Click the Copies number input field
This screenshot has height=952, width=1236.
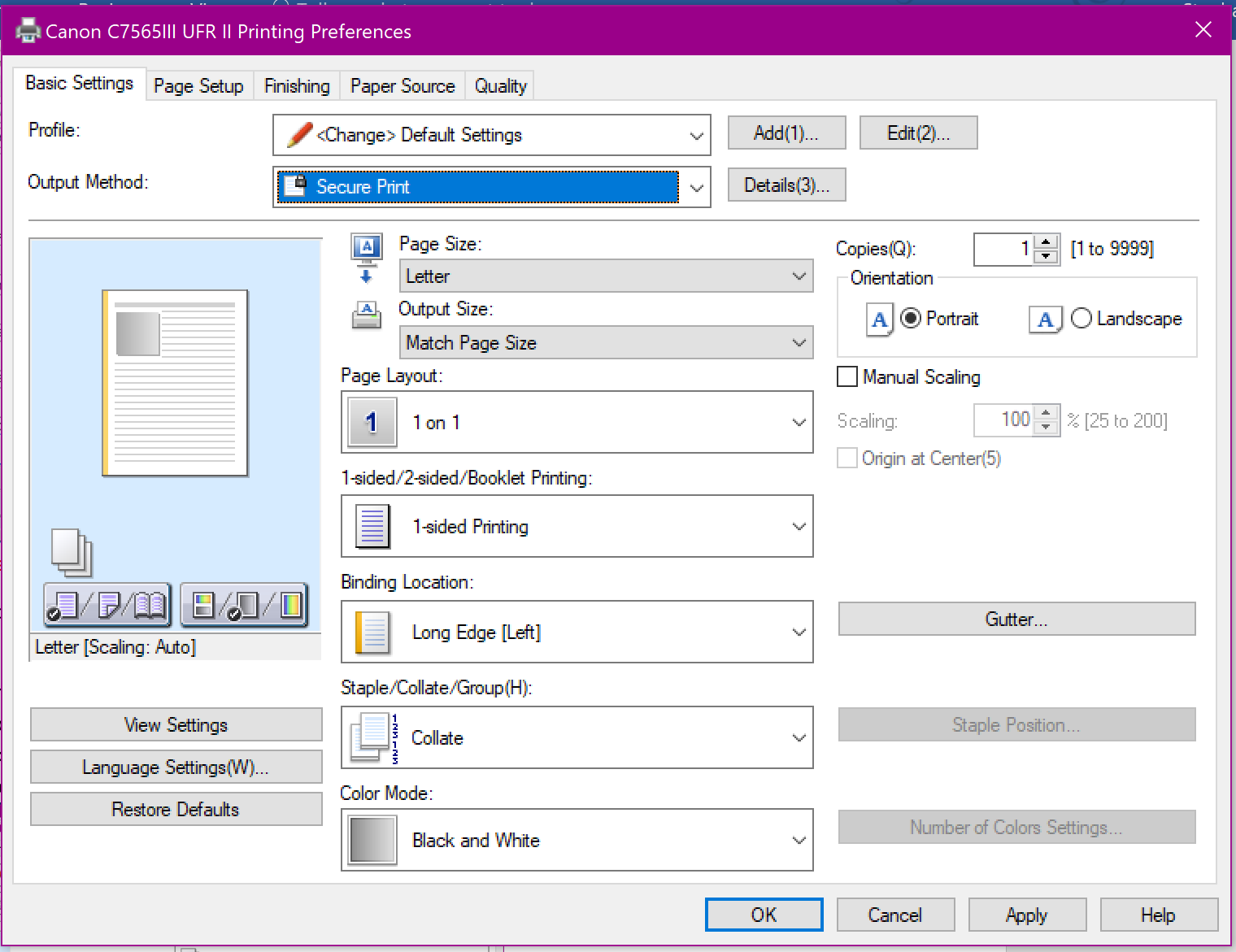tap(1004, 249)
